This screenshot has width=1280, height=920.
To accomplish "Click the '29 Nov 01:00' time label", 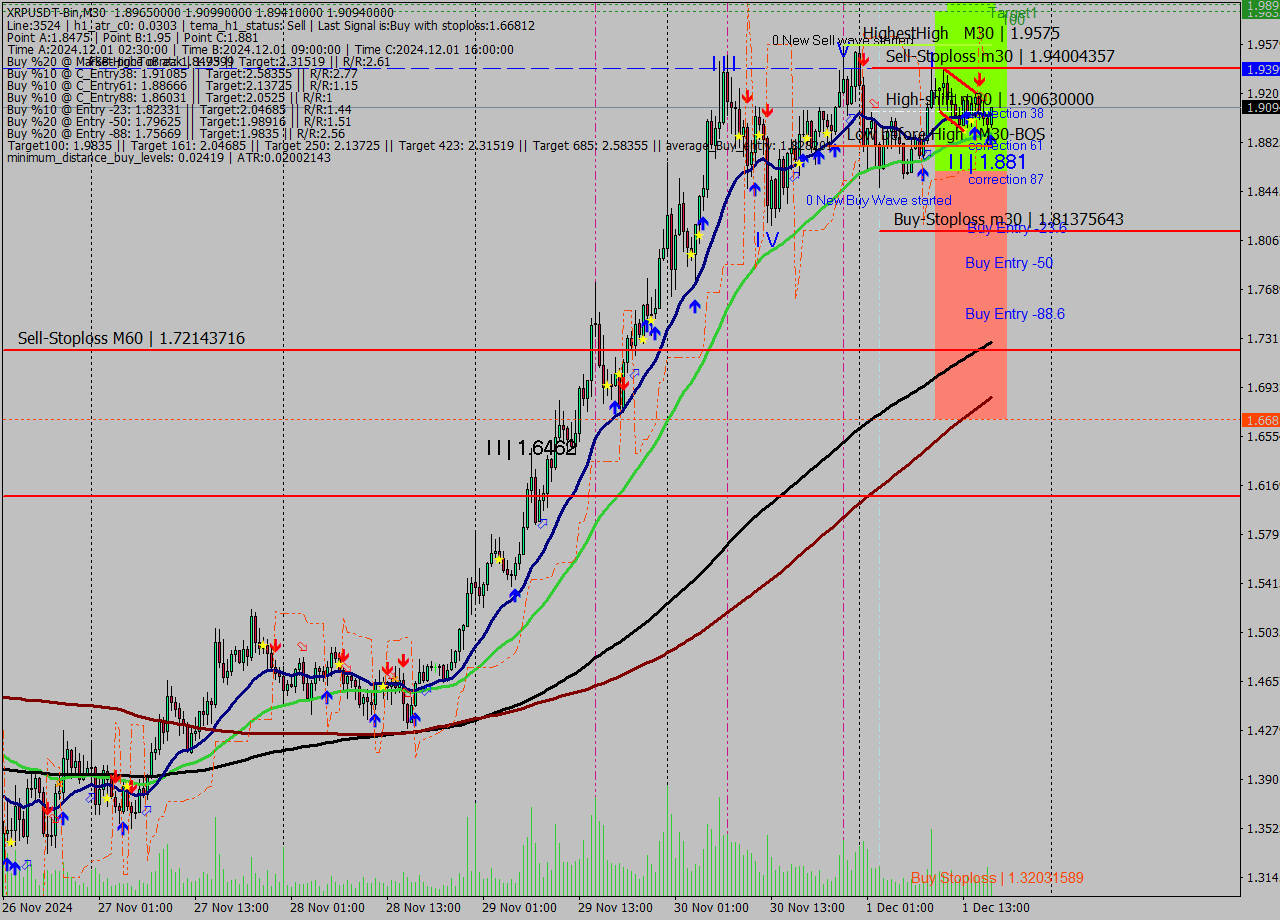I will (x=520, y=908).
